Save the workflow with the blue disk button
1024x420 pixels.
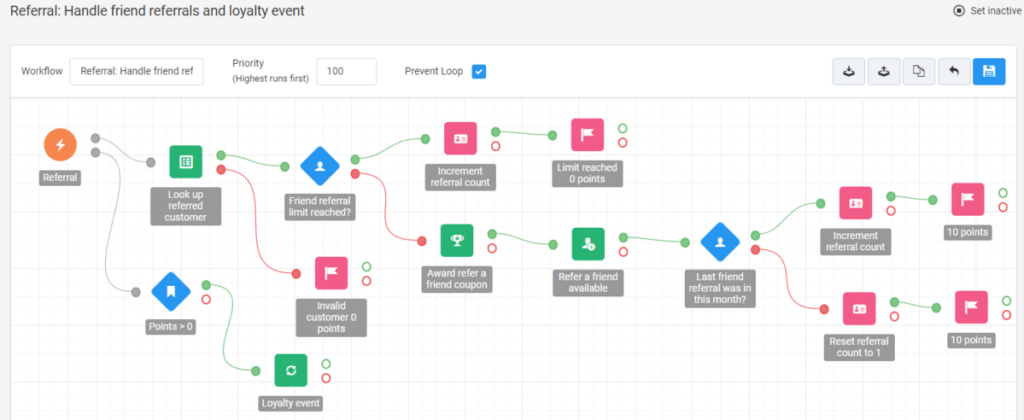tap(989, 71)
